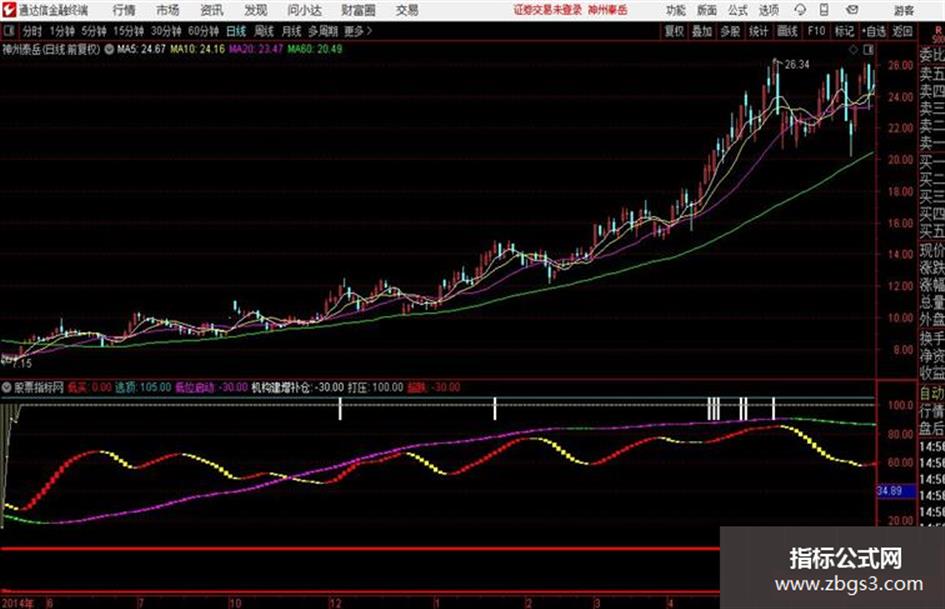Open the 行情 menu
This screenshot has width=945, height=609.
pyautogui.click(x=124, y=10)
